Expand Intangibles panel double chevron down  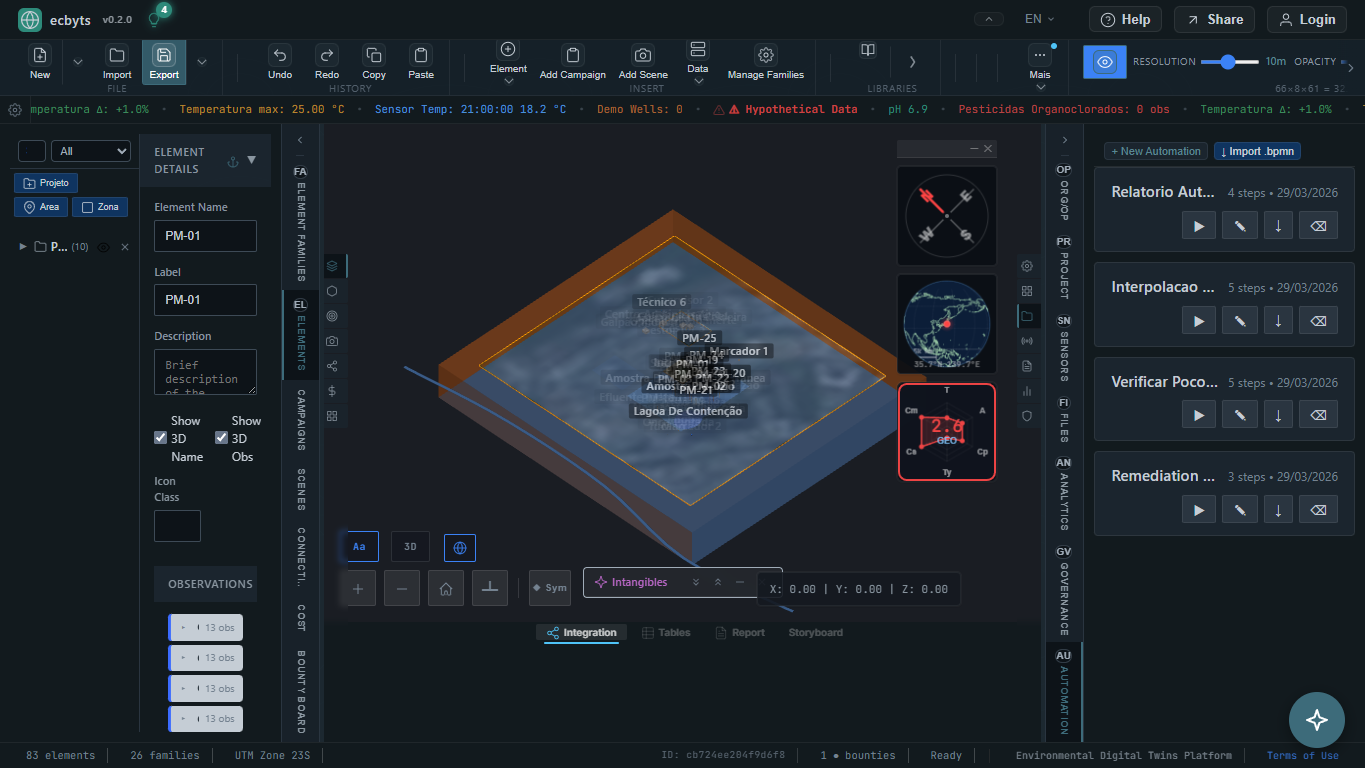[696, 582]
